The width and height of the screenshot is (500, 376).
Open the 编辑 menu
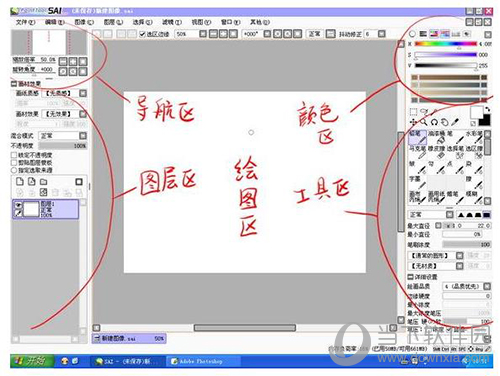click(55, 22)
